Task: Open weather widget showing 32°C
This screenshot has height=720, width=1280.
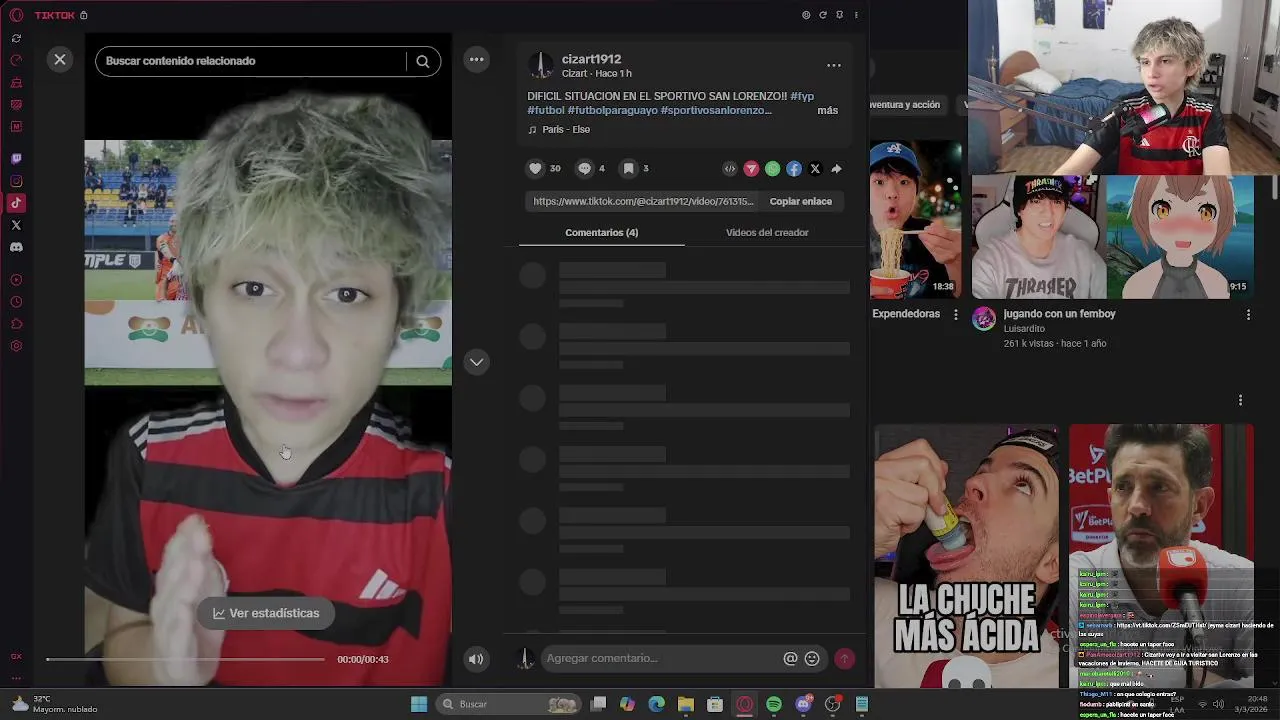Action: pos(55,704)
